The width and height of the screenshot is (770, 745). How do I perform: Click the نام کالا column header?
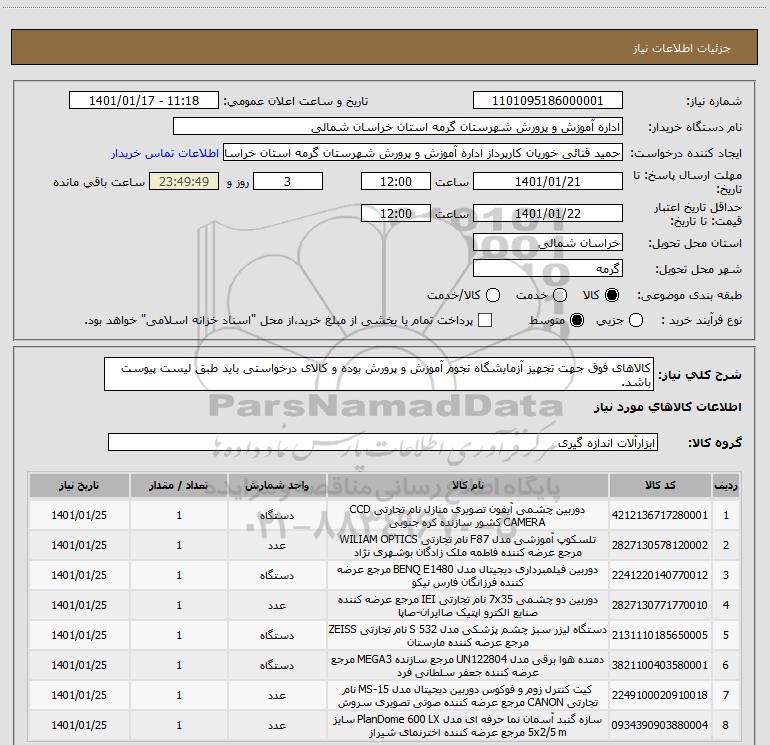468,486
